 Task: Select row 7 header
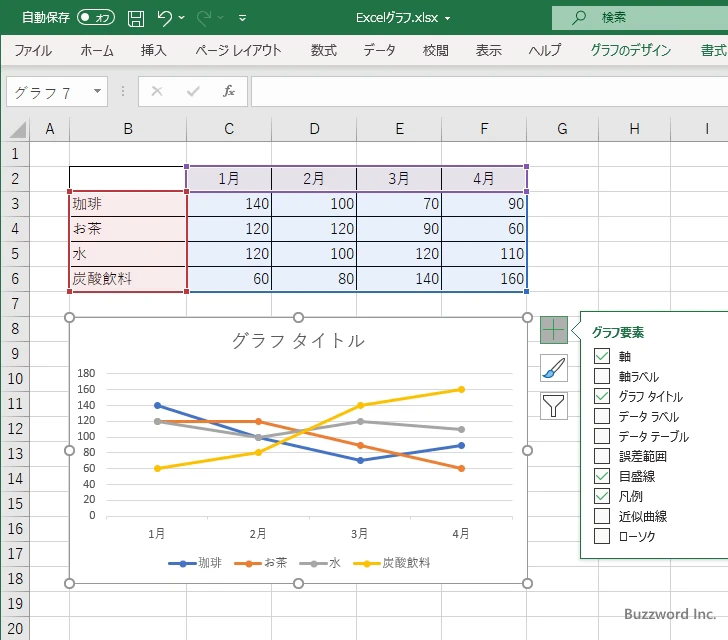pyautogui.click(x=15, y=304)
